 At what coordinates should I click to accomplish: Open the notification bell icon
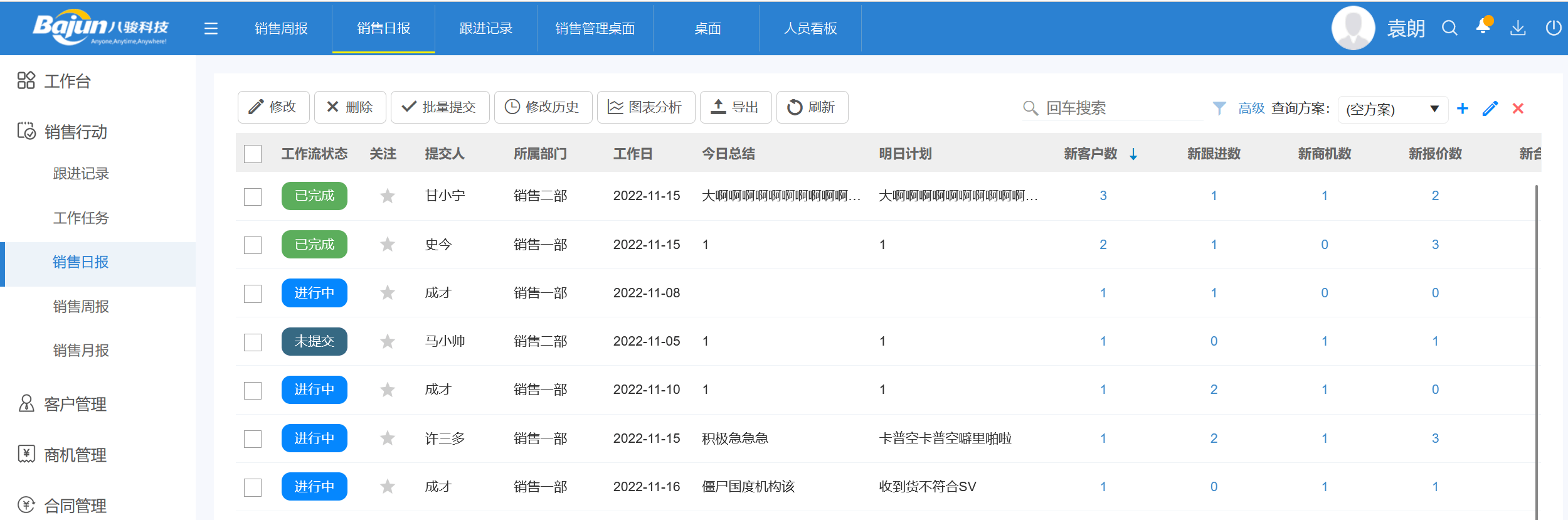tap(1483, 27)
